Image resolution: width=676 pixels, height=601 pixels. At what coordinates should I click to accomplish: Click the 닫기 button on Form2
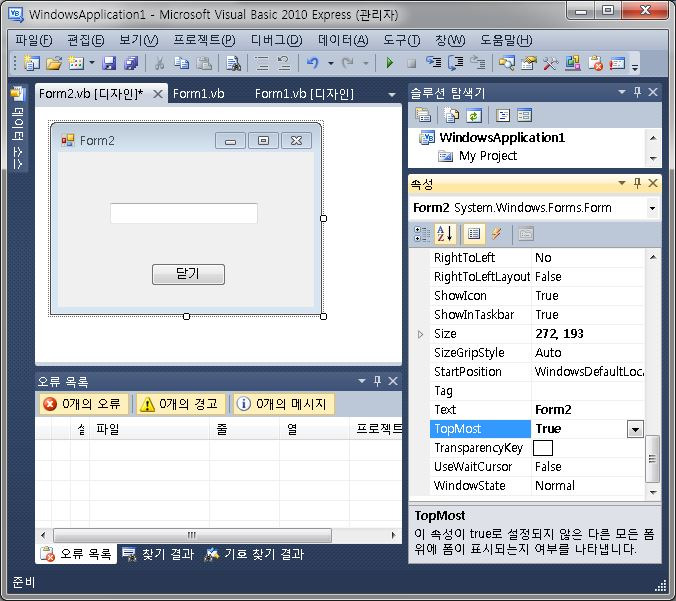pos(188,274)
